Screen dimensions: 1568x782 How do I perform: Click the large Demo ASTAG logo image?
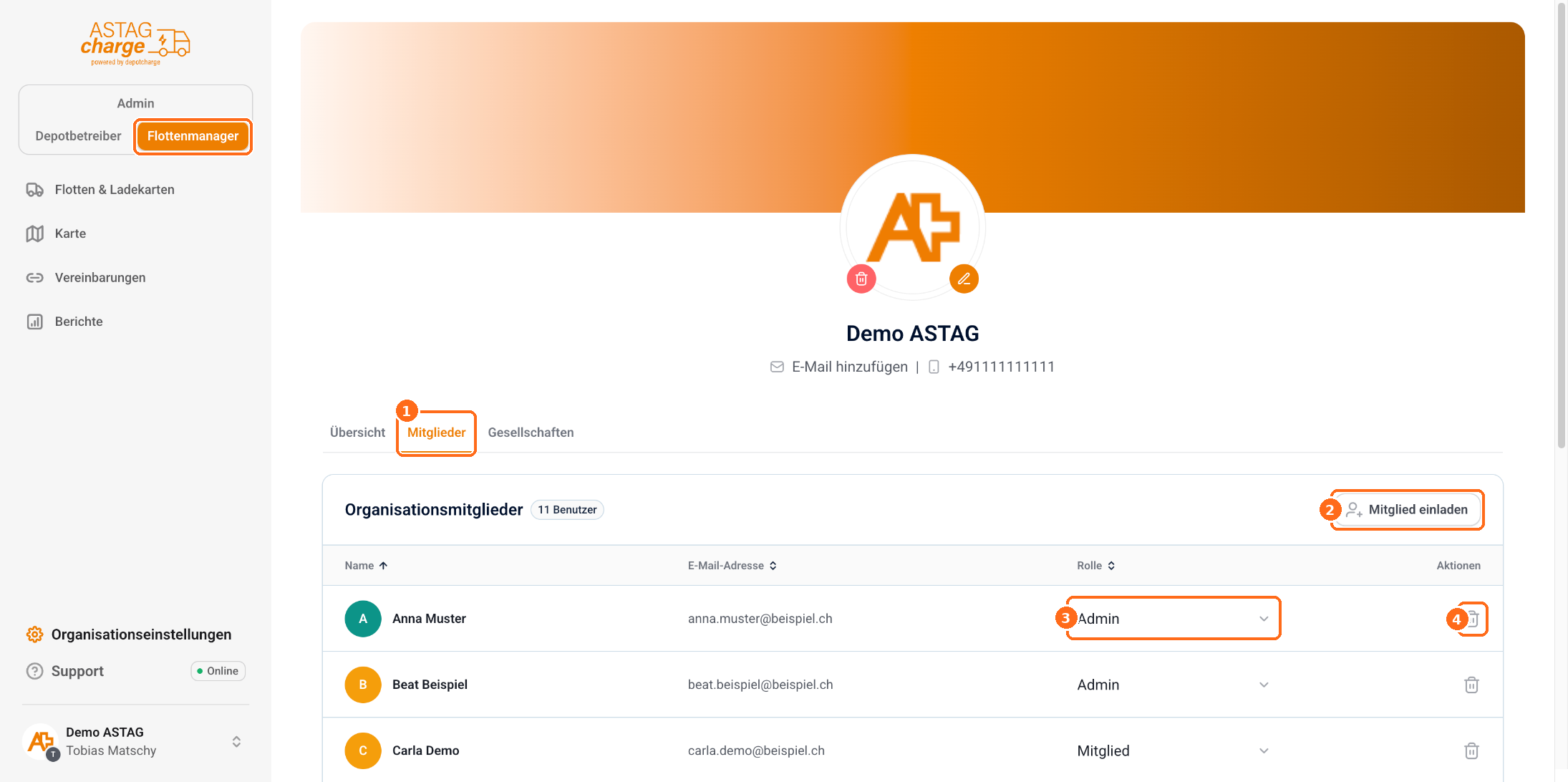point(913,226)
